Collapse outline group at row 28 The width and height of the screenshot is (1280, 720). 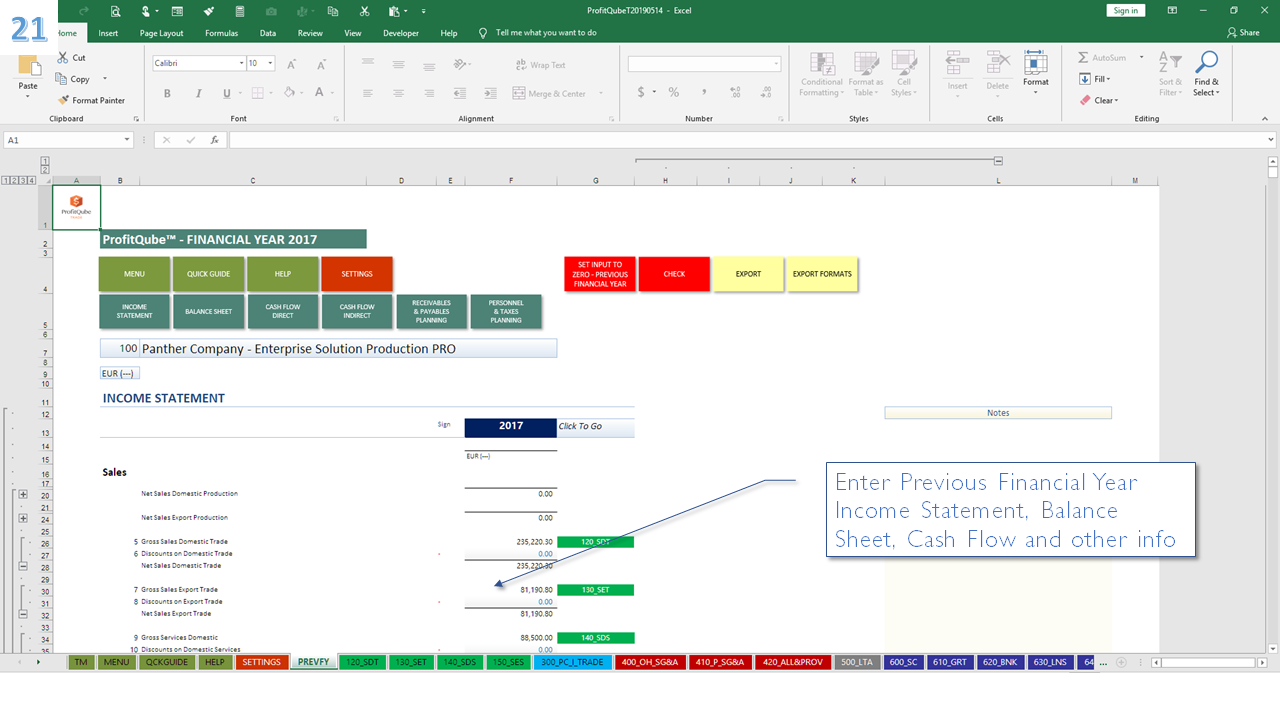[23, 566]
